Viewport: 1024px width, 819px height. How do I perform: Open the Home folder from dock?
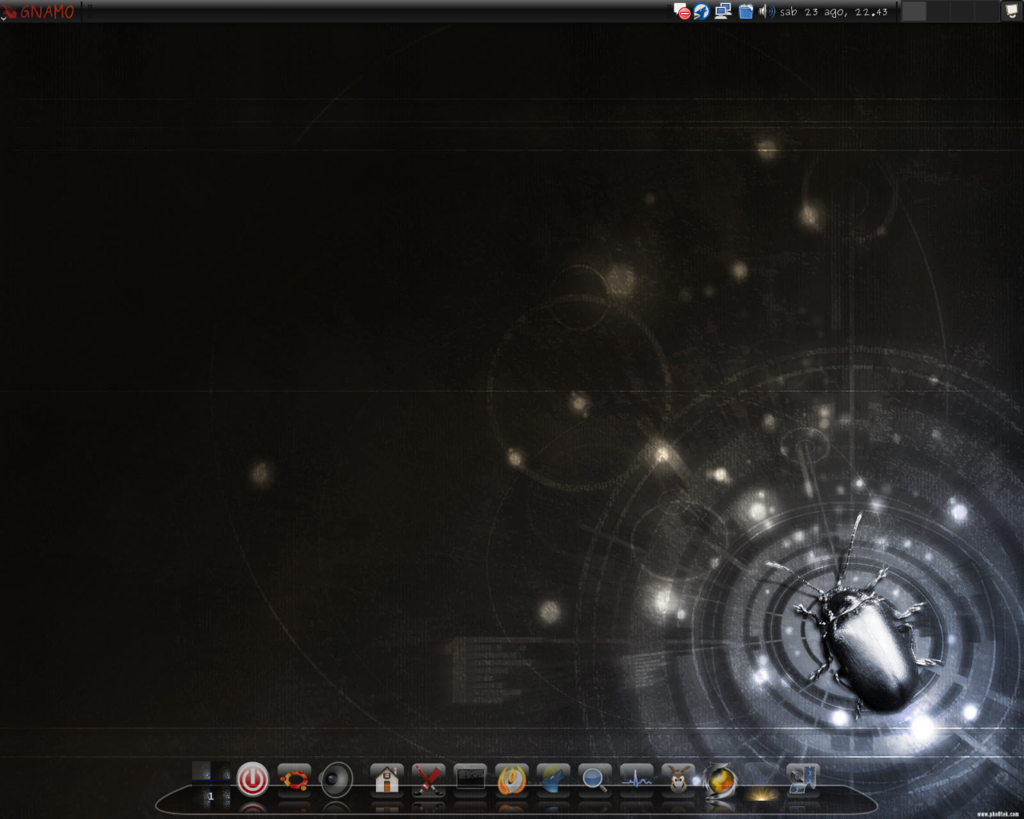click(387, 778)
